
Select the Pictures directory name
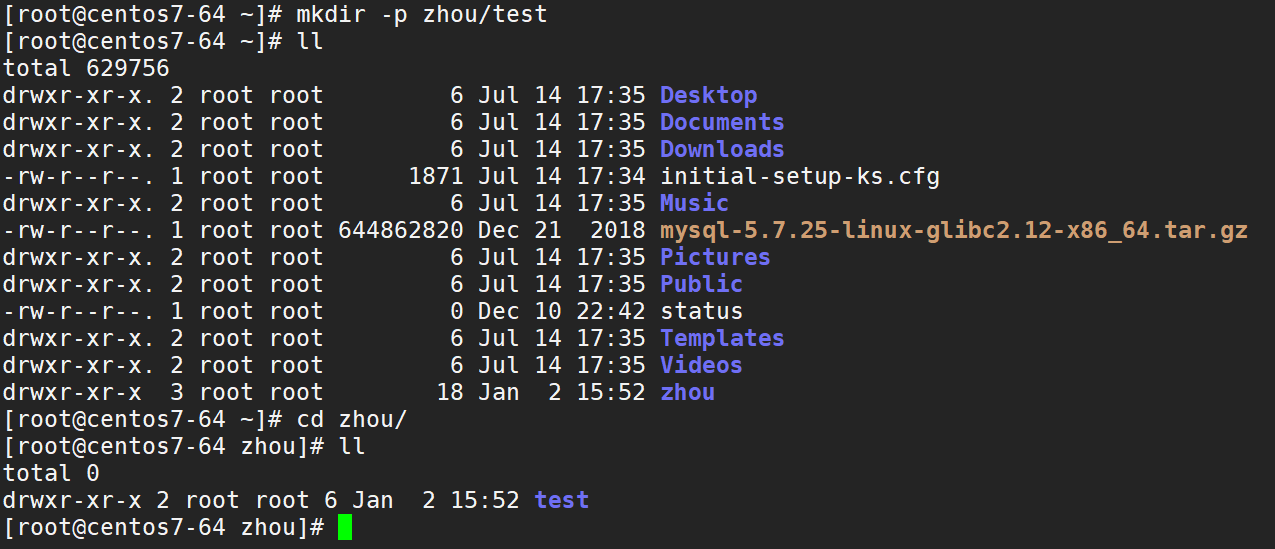[x=715, y=258]
